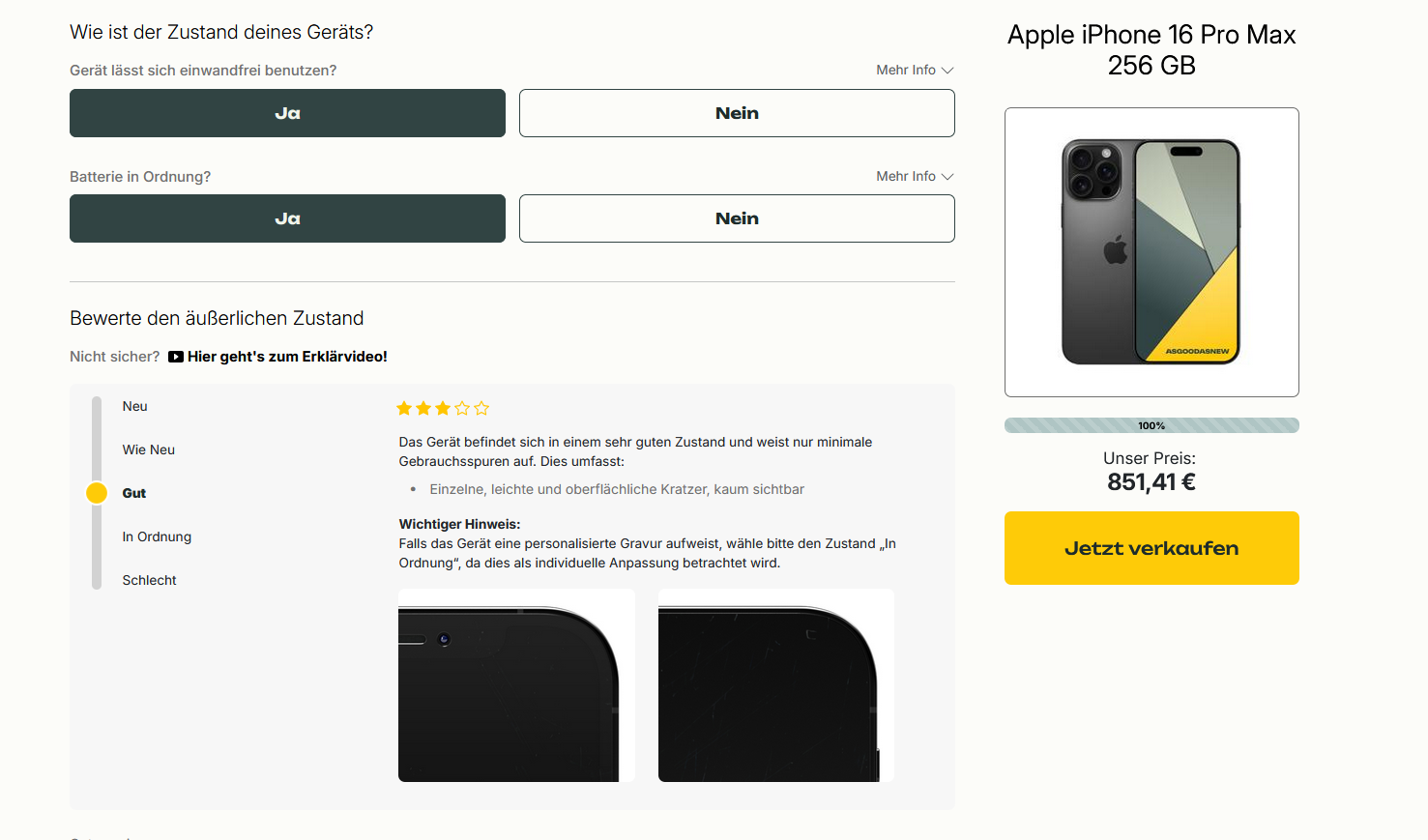Open the iPhone 16 Pro Max product image

pos(1151,252)
